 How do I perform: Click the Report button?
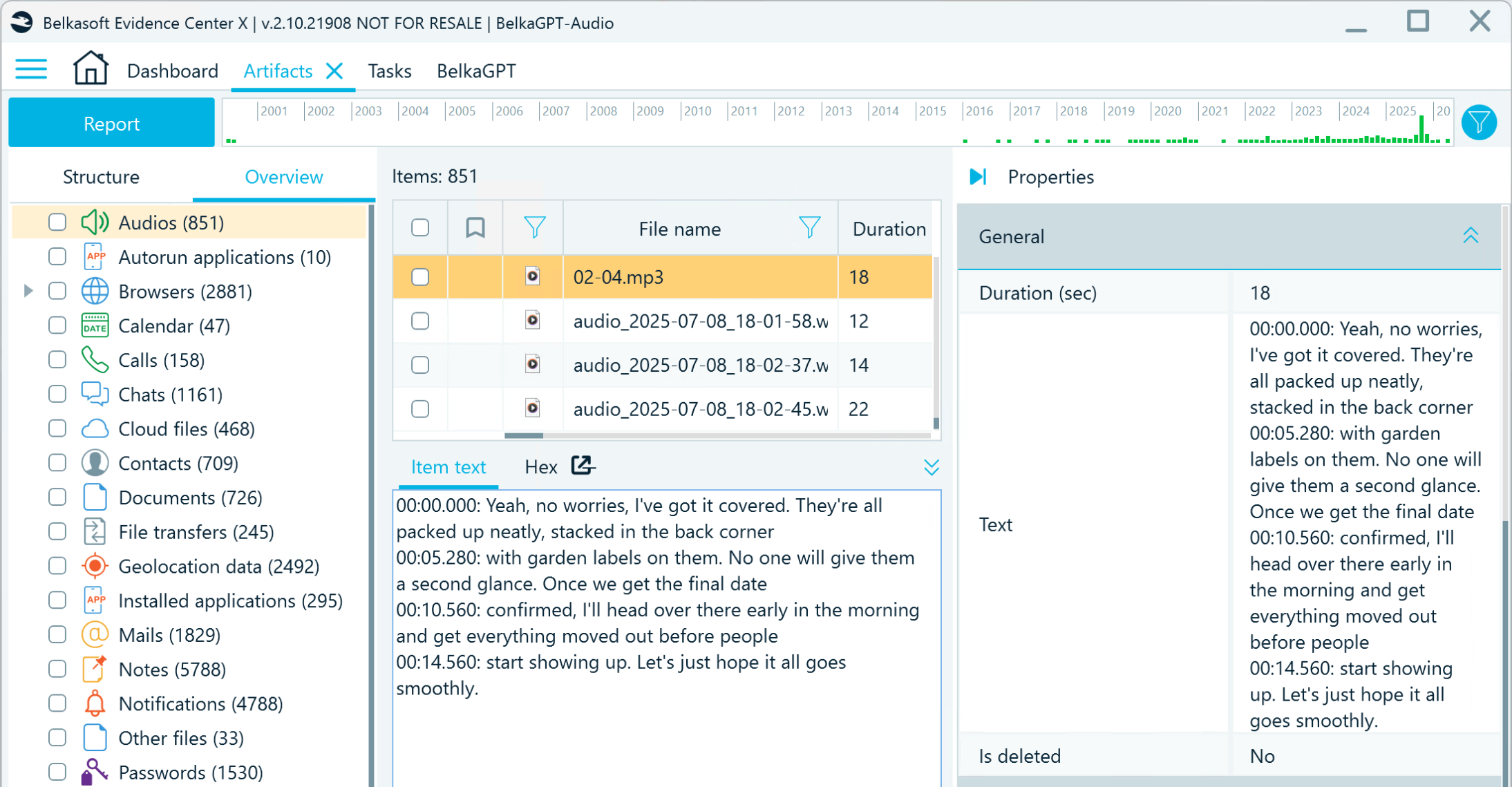pos(111,123)
